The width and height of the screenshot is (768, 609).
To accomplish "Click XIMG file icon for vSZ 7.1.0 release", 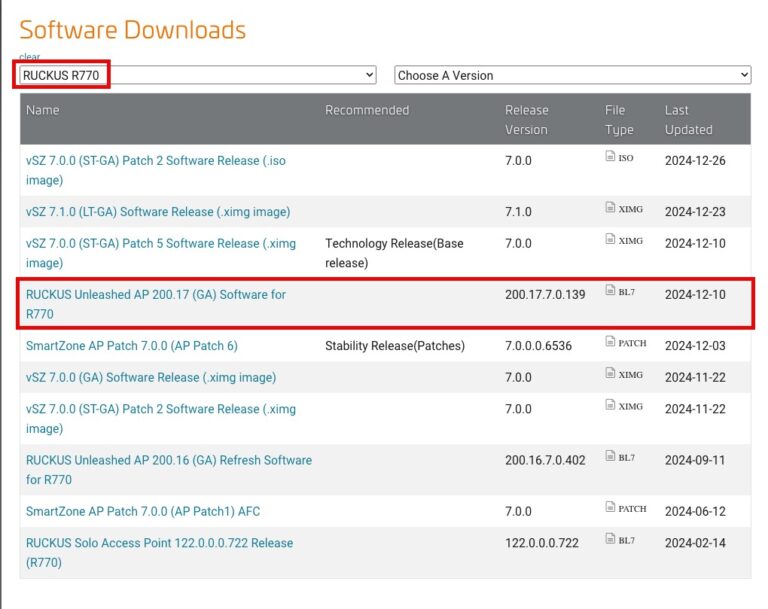I will pyautogui.click(x=610, y=208).
